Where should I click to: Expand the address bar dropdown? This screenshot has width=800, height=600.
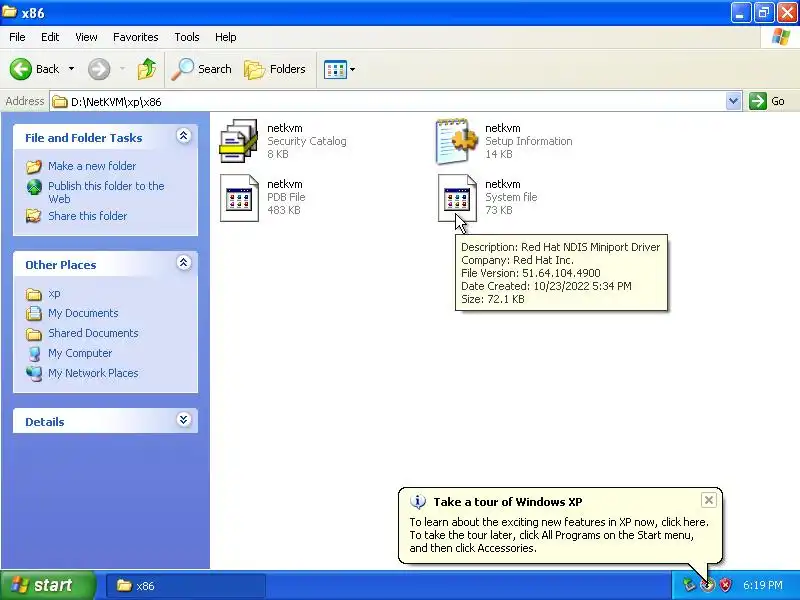click(733, 101)
